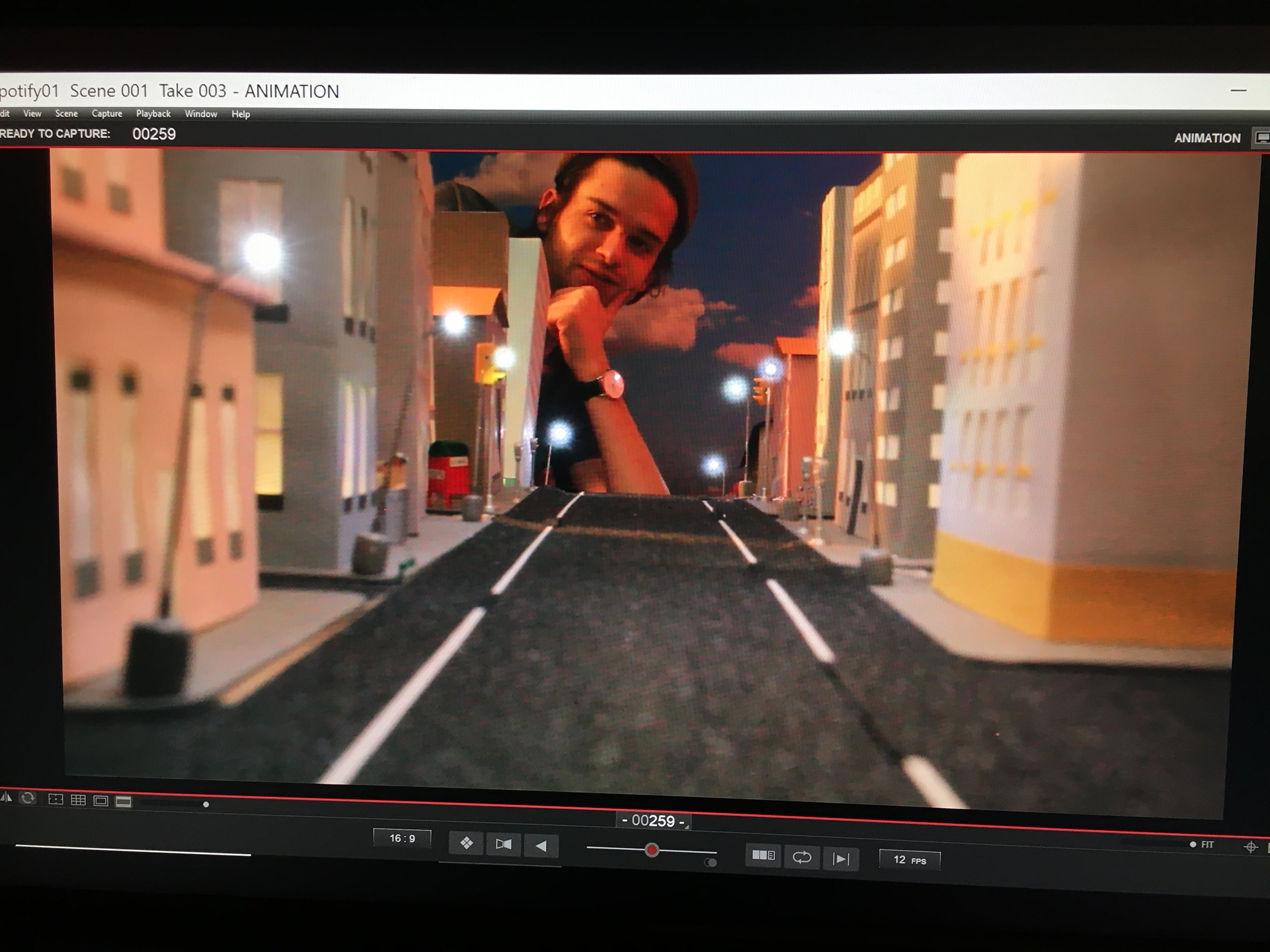This screenshot has height=952, width=1270.
Task: Toggle the grid overlay icon
Action: click(78, 800)
